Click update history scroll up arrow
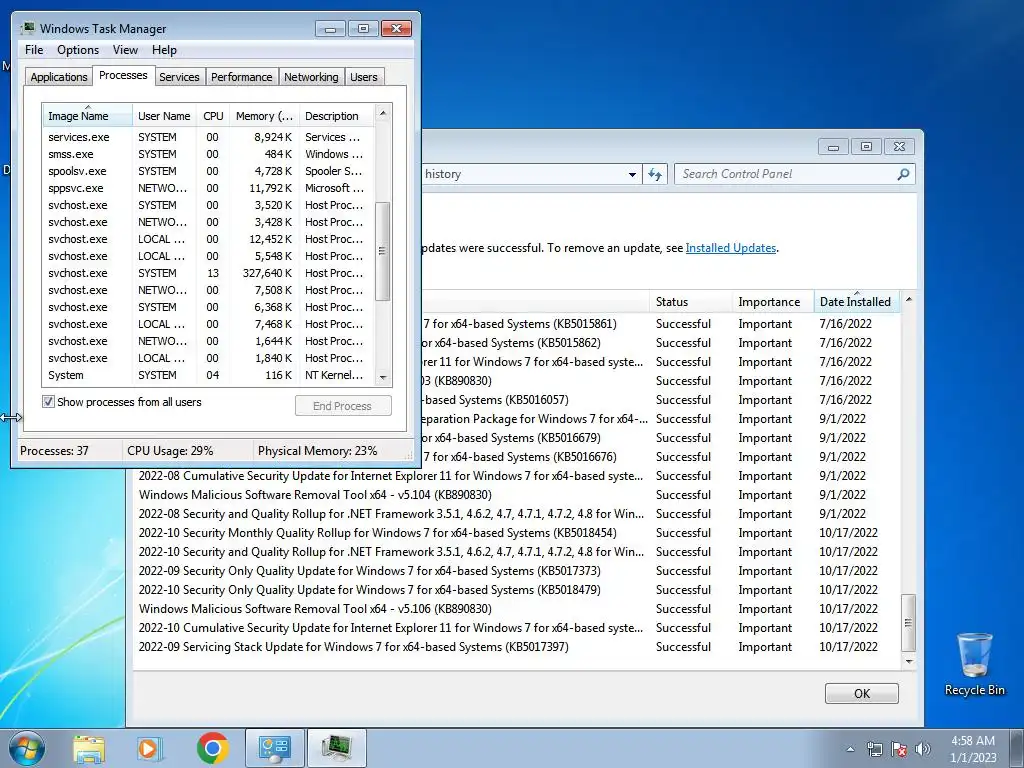This screenshot has height=768, width=1024. (x=908, y=300)
